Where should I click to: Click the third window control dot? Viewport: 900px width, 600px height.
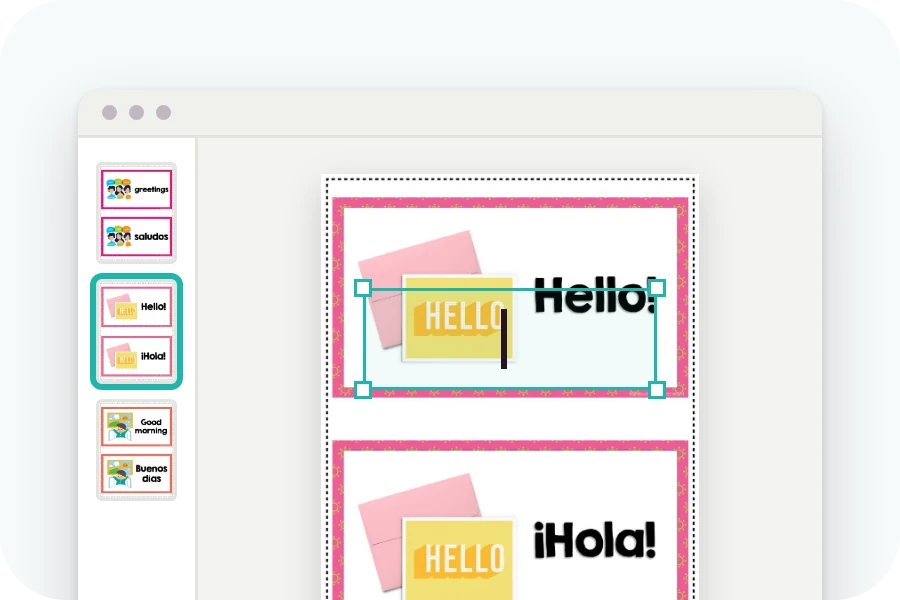(x=164, y=113)
